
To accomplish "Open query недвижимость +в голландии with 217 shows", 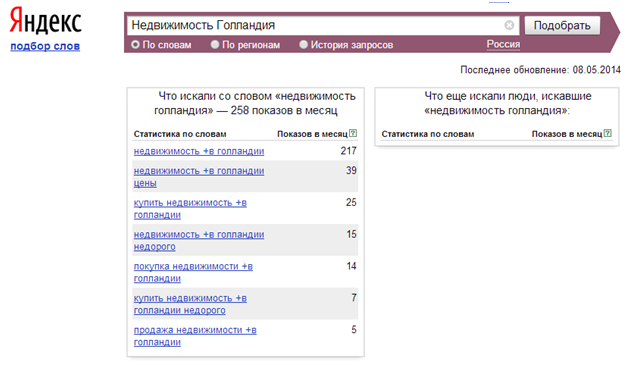I will 199,151.
